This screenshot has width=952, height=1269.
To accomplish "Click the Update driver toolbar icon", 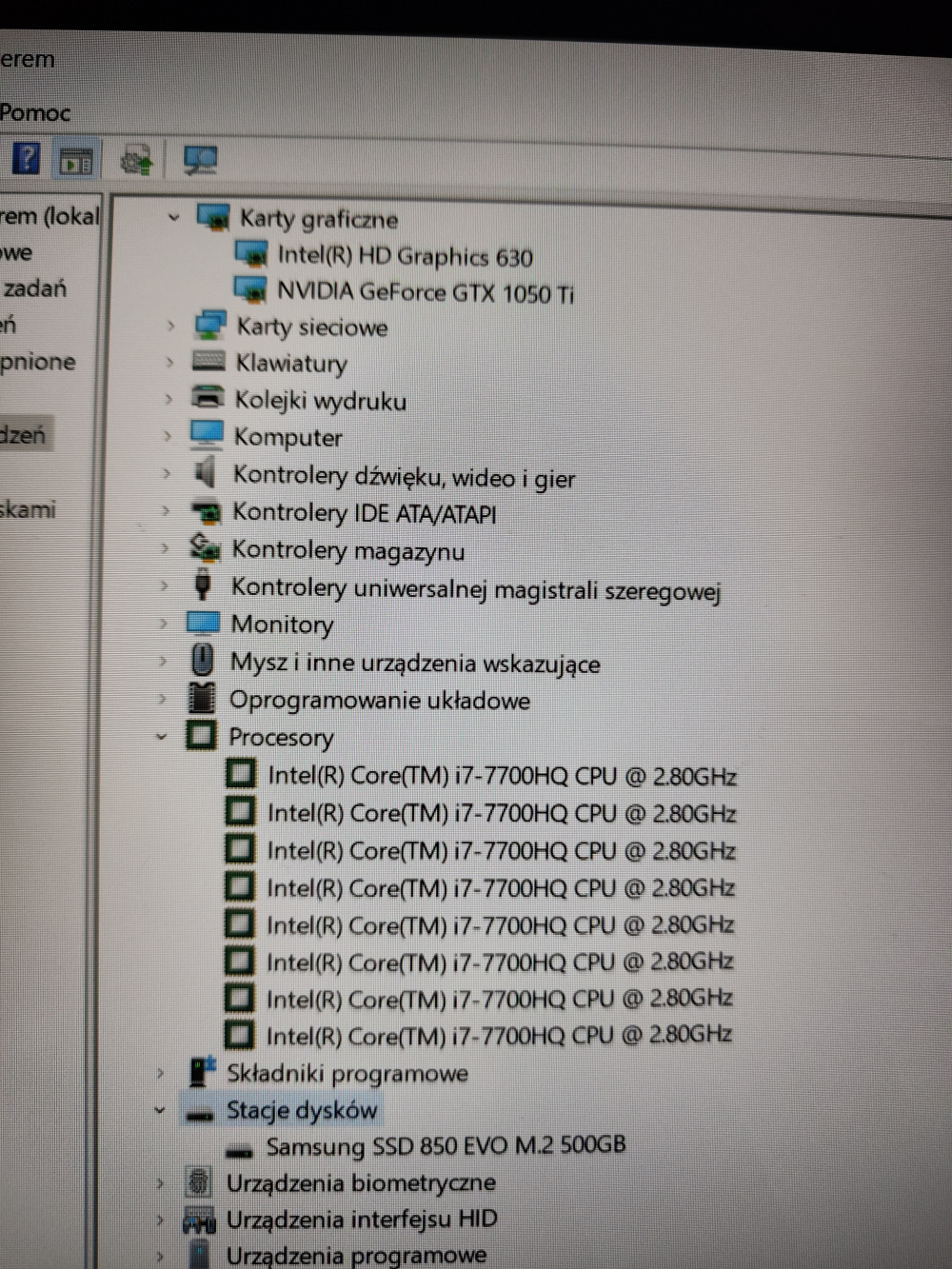I will 137,160.
